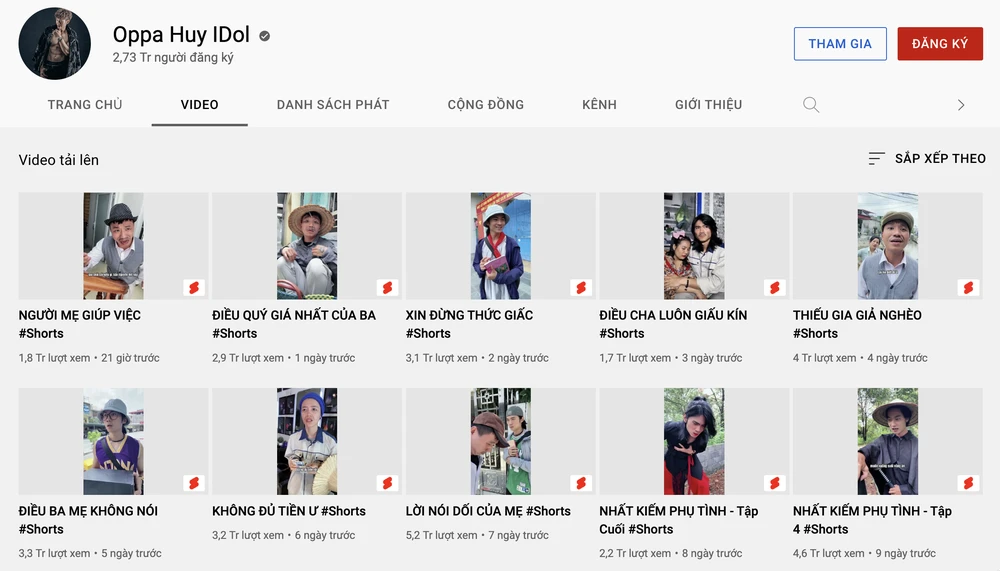Click Shorts icon on LỜI NÓI DỐI CỦA MẸ thumbnail
1000x571 pixels.
point(581,484)
